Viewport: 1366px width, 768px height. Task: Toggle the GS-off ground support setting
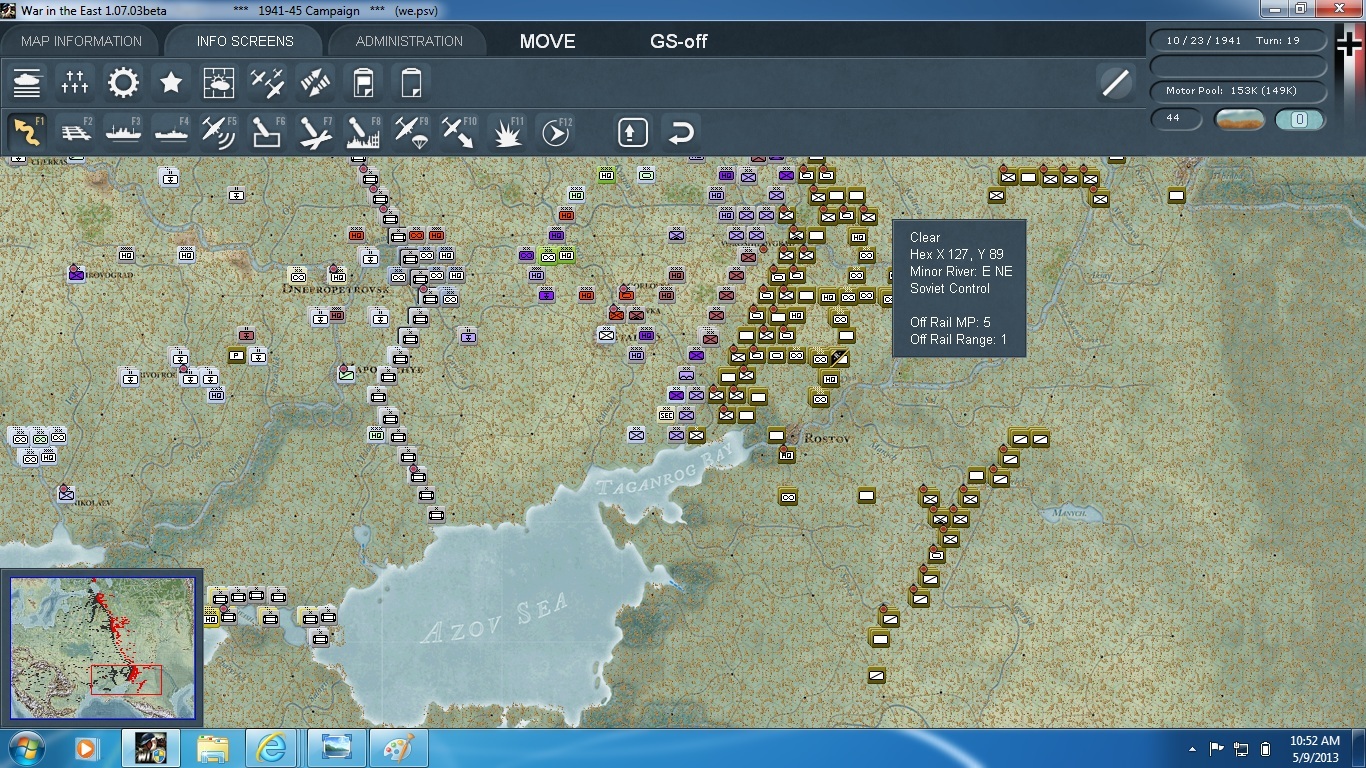[679, 41]
